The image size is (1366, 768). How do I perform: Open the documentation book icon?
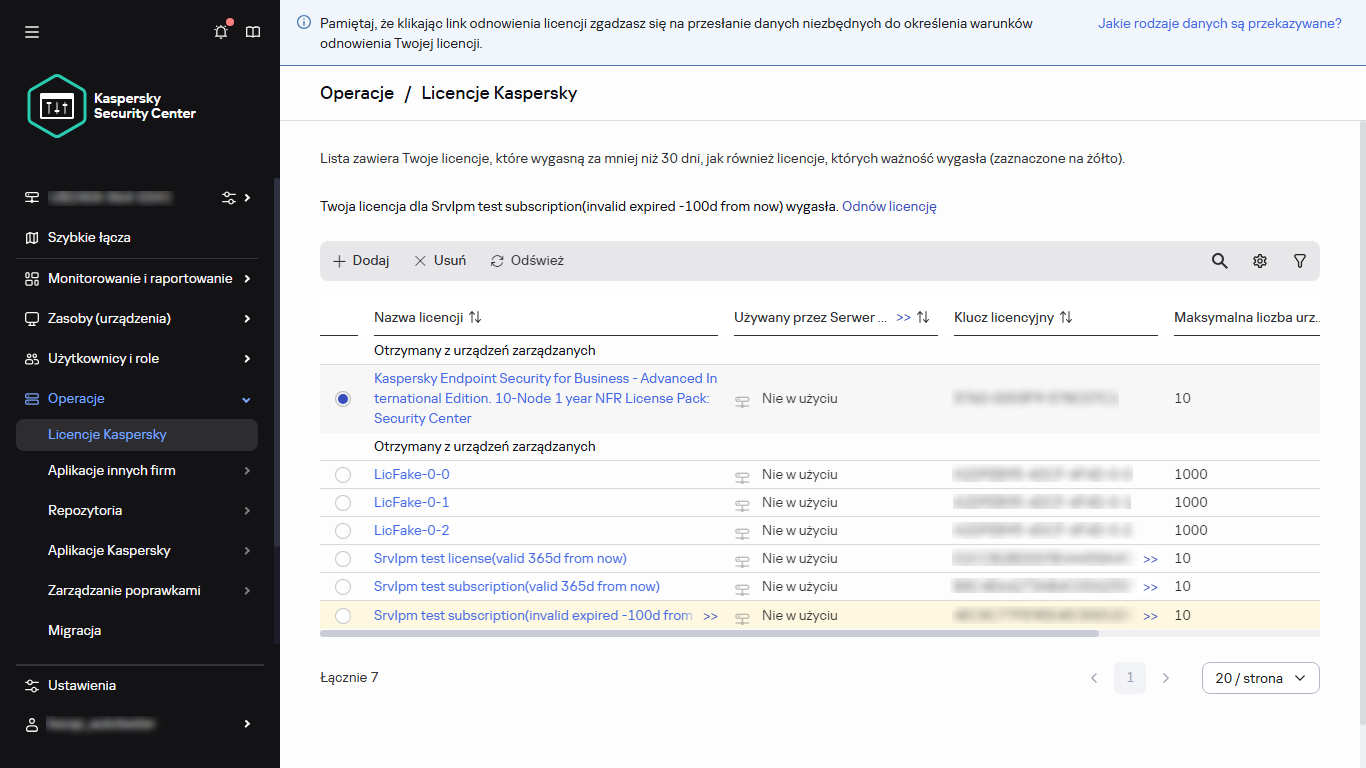(x=253, y=32)
